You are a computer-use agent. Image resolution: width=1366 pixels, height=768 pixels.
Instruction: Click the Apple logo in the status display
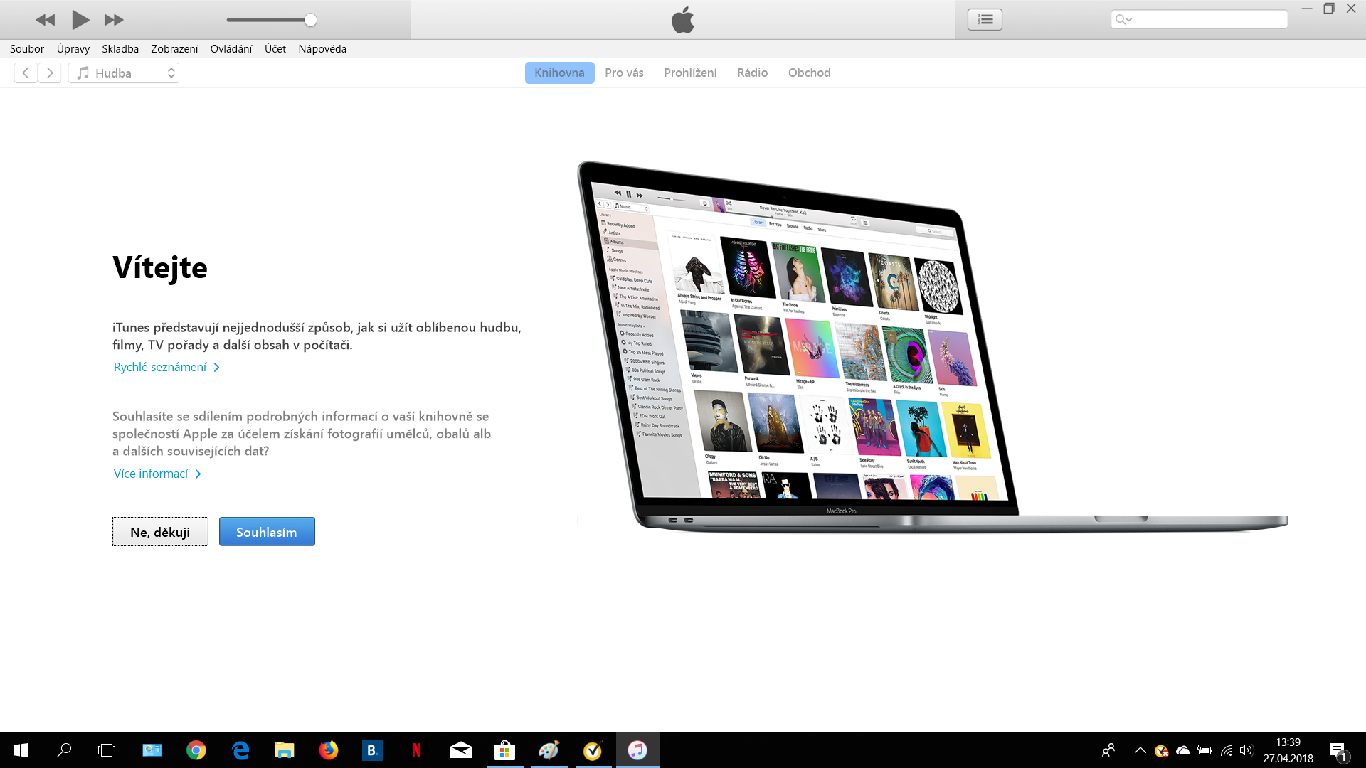683,19
